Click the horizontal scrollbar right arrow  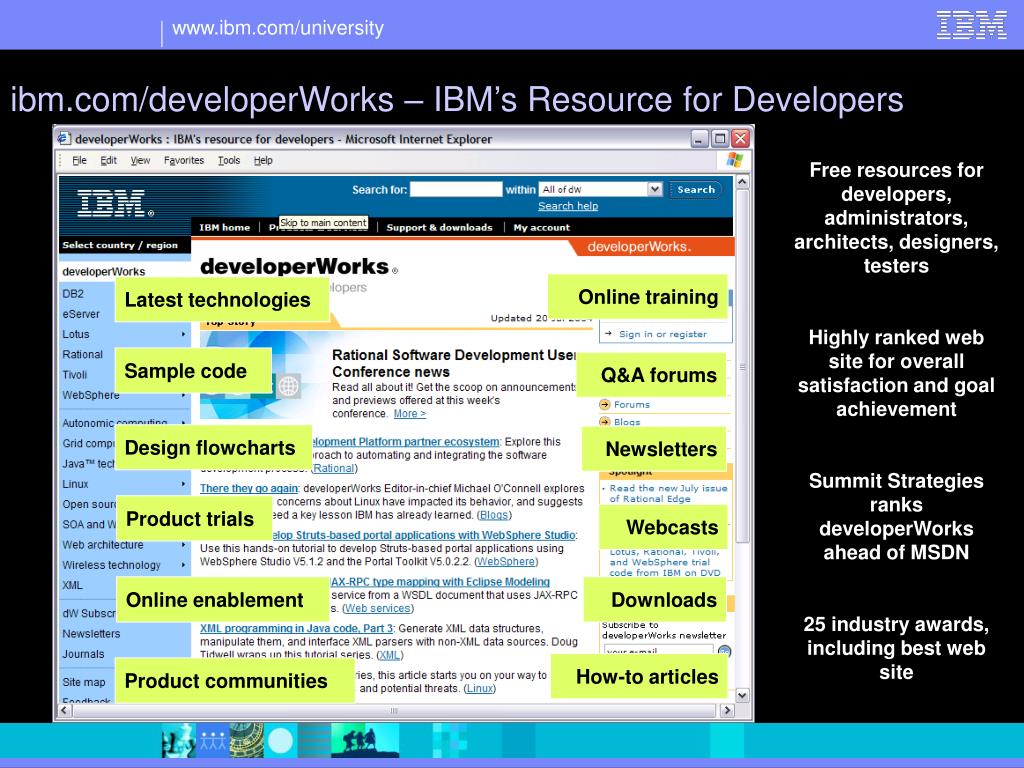728,710
